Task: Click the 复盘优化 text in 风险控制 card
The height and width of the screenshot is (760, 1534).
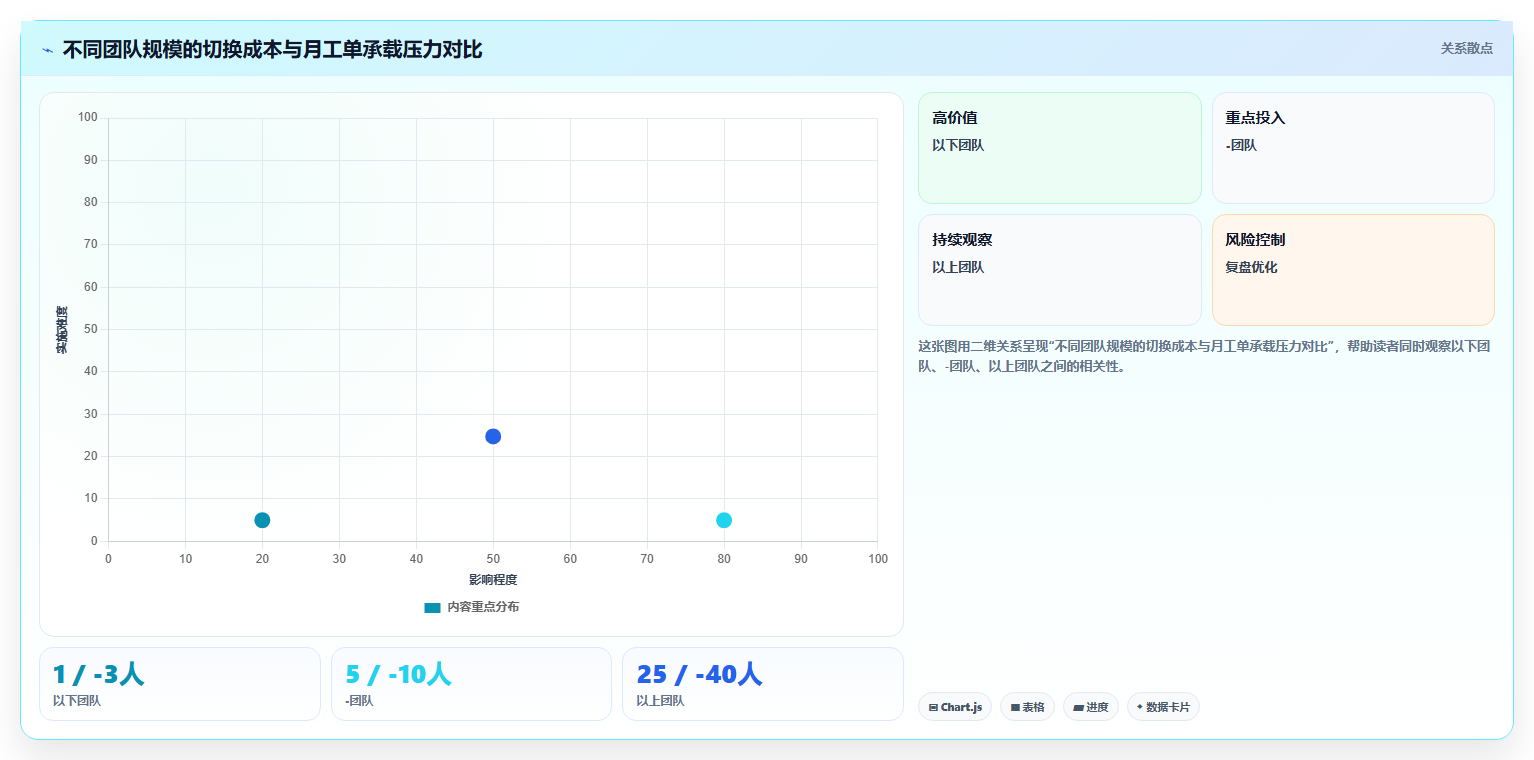Action: click(1251, 268)
